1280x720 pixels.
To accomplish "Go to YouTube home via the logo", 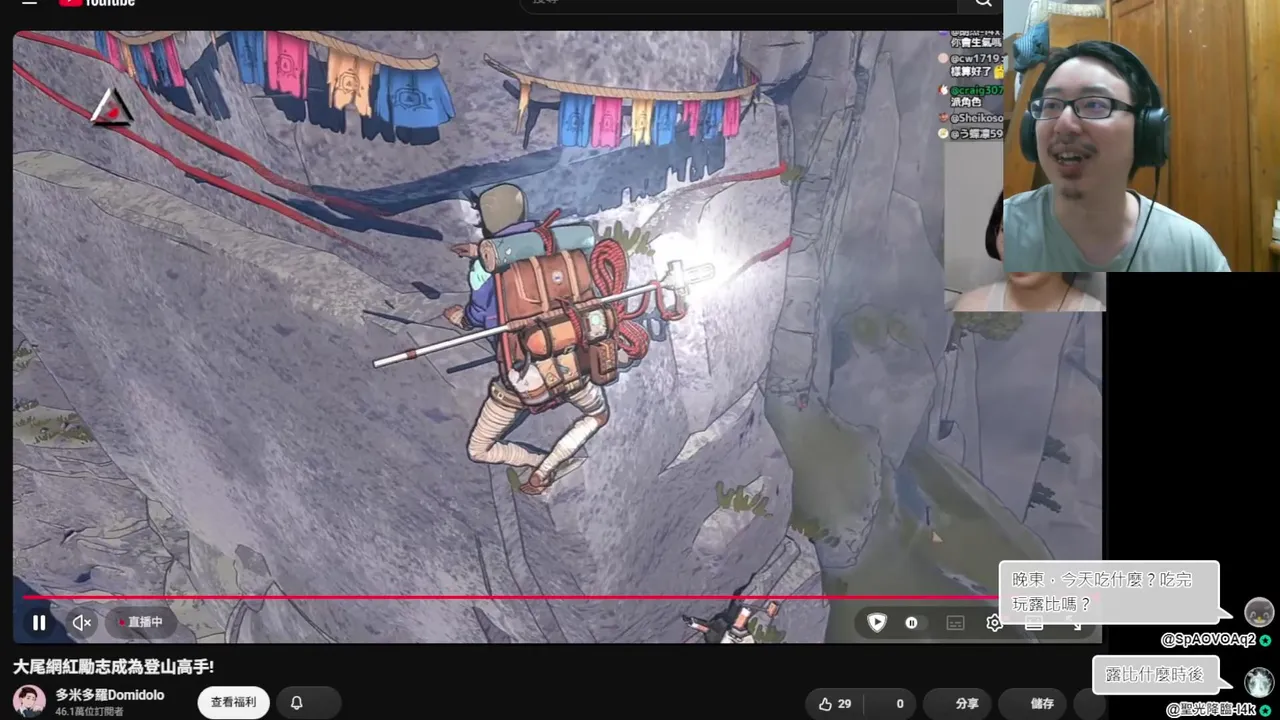I will click(x=97, y=3).
